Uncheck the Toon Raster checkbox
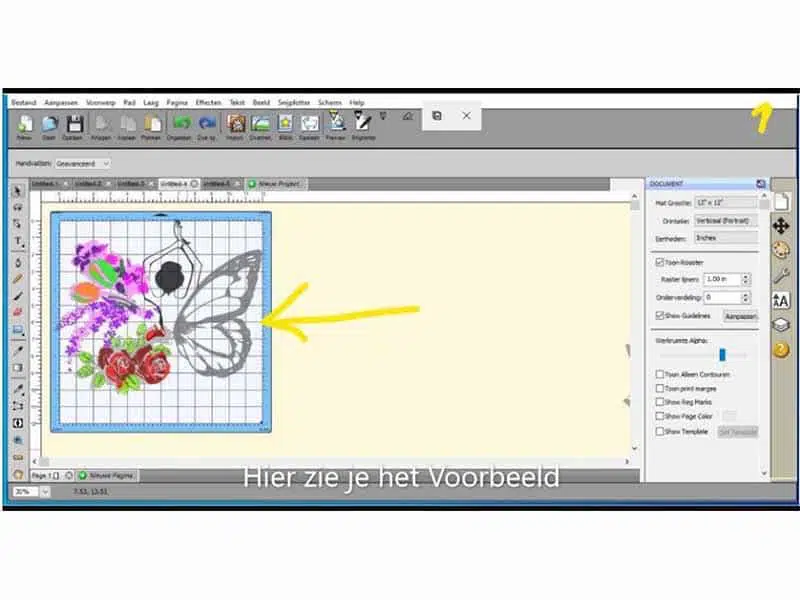Screen dimensions: 800x600 pyautogui.click(x=660, y=262)
